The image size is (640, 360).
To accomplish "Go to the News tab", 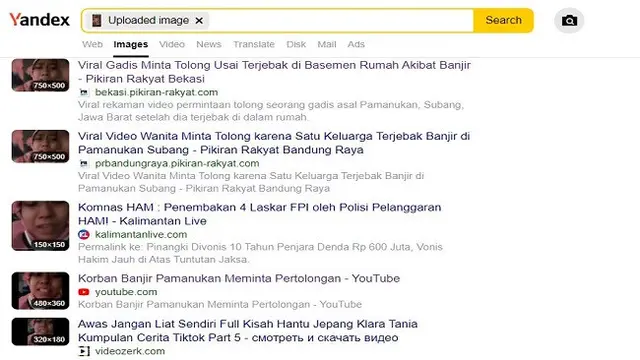I will click(209, 44).
